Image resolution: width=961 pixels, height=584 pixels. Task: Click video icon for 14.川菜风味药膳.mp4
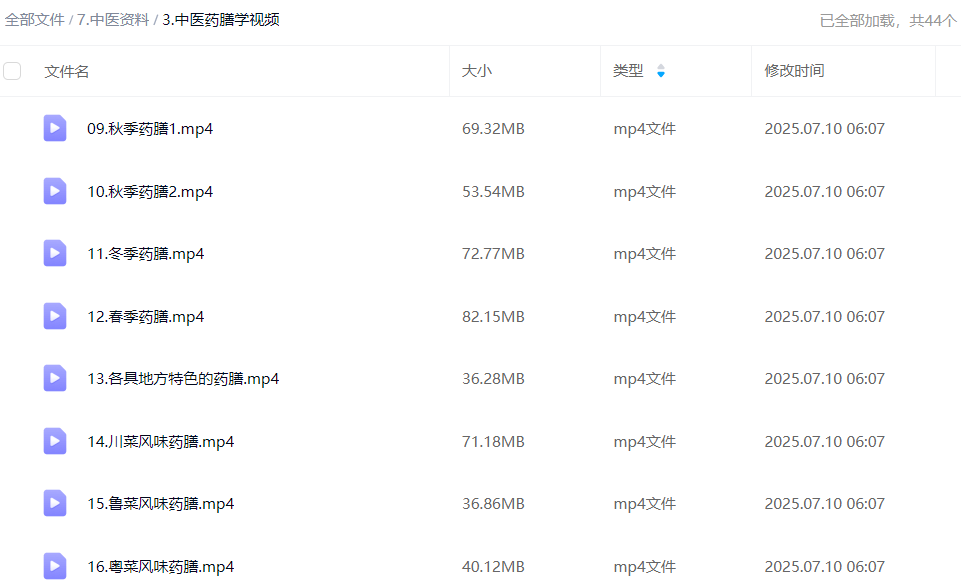point(55,441)
